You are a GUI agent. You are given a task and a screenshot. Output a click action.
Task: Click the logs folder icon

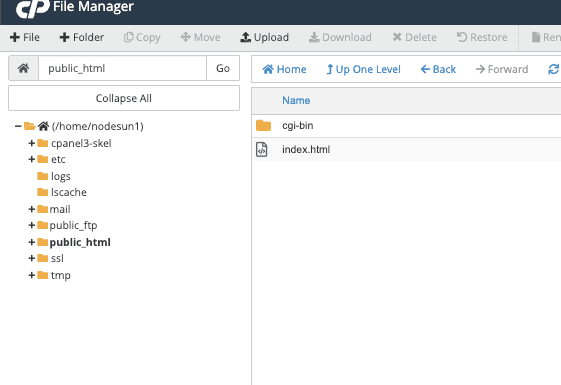pos(43,176)
